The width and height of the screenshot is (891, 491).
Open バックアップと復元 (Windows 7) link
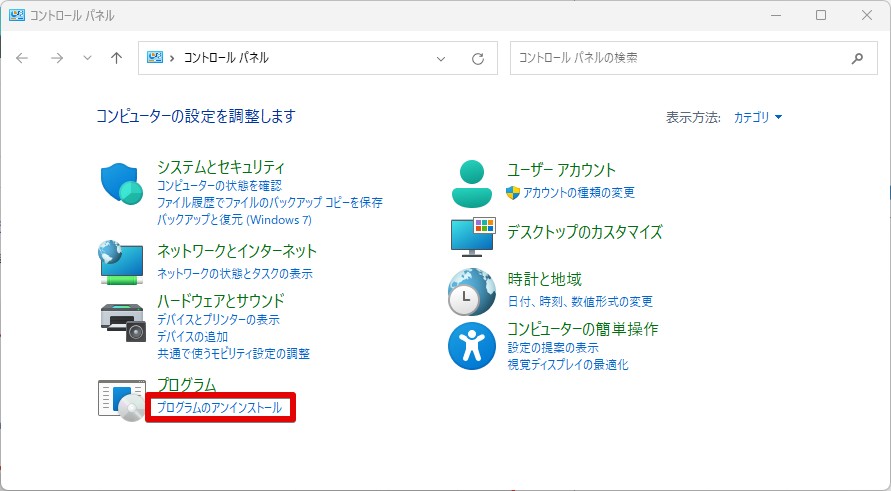click(234, 219)
